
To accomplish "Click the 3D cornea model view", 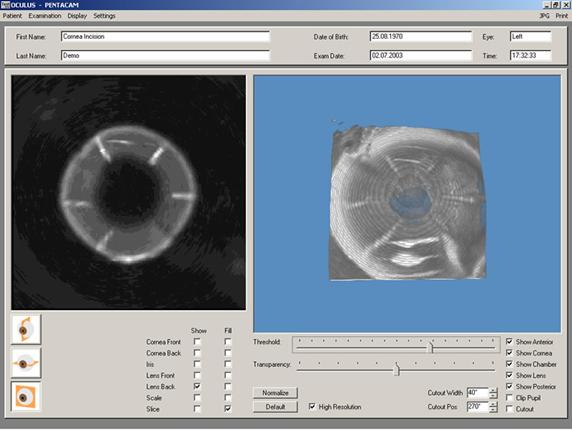I will click(x=407, y=204).
